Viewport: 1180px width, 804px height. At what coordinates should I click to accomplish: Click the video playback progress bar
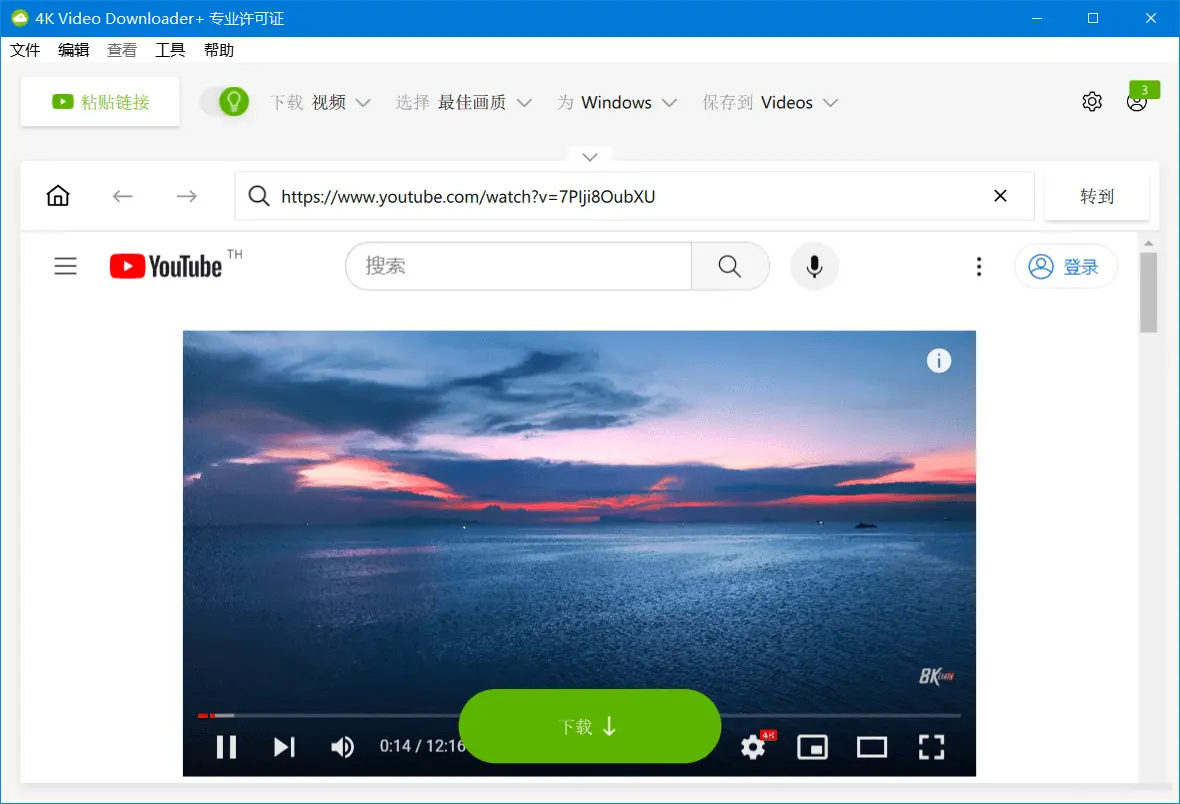(400, 714)
